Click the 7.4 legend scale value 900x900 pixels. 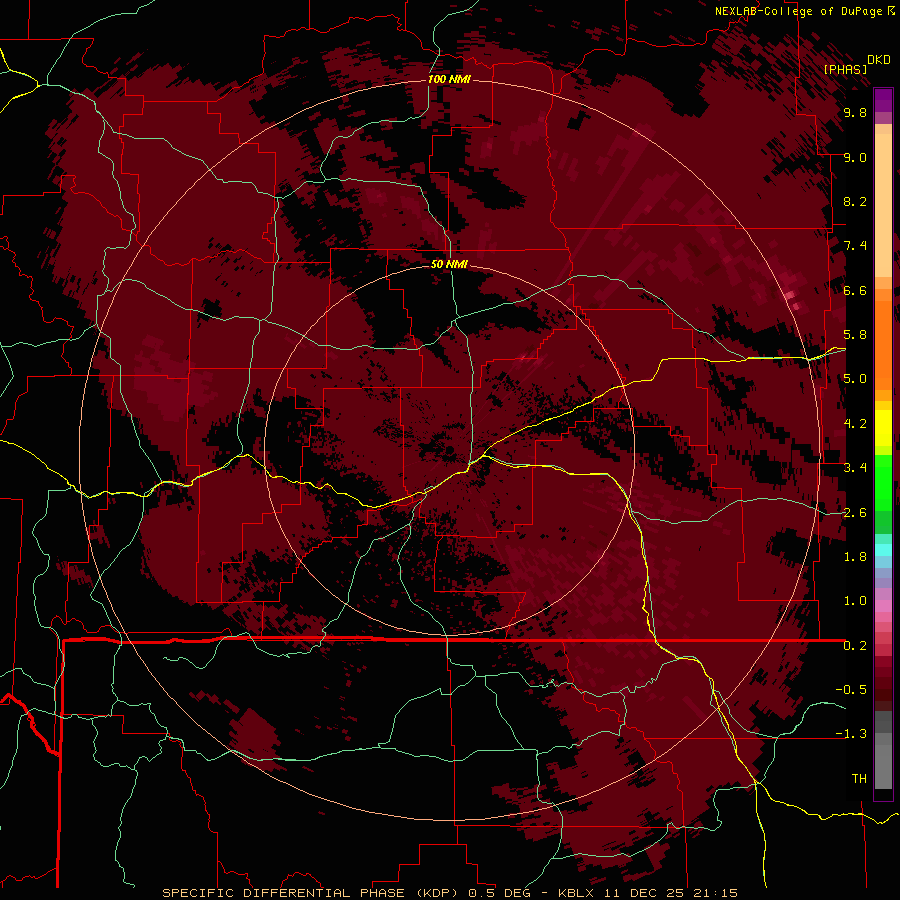coord(855,246)
